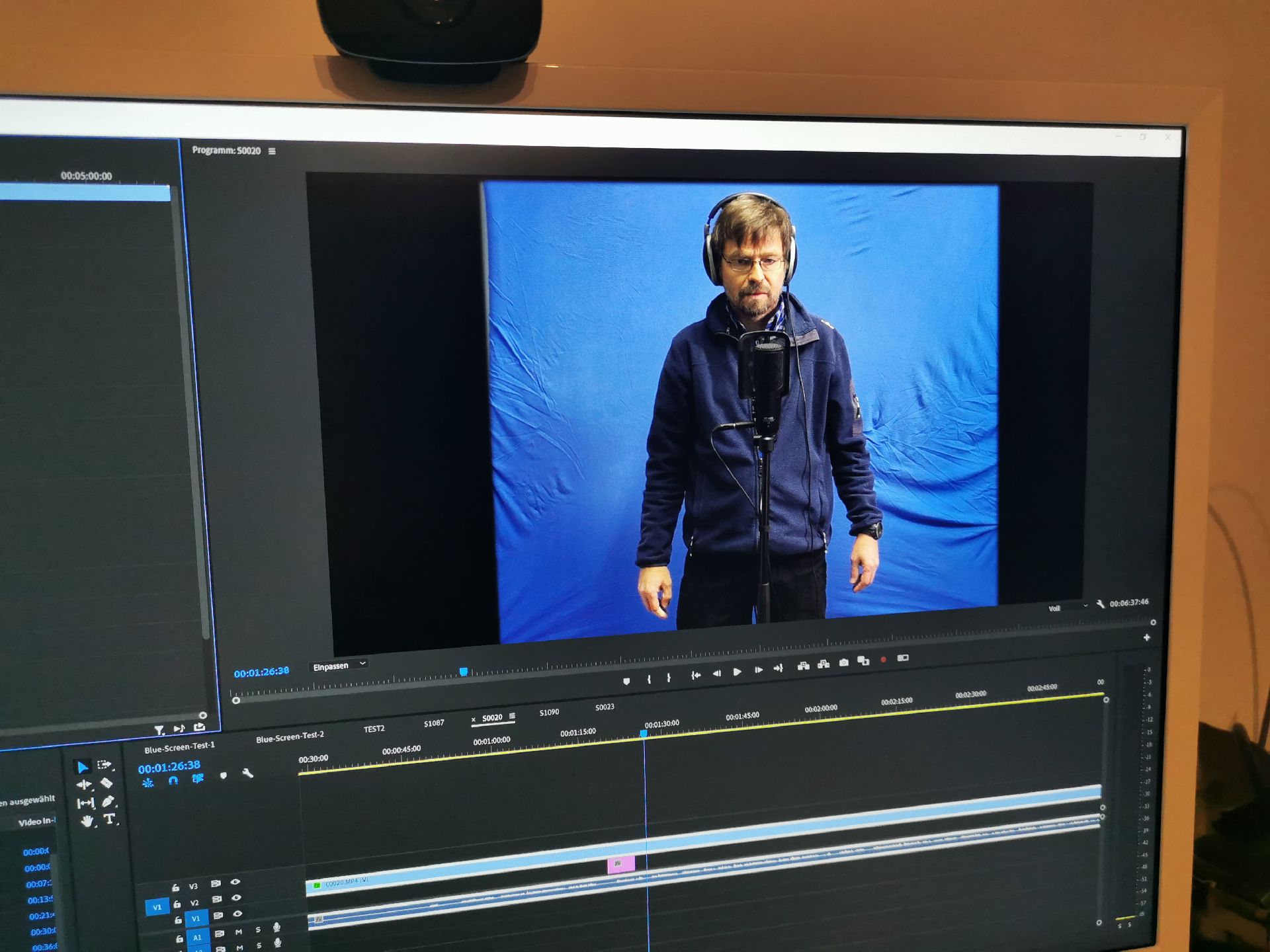Screen dimensions: 1270x952
Task: Step forward one frame
Action: coord(758,670)
